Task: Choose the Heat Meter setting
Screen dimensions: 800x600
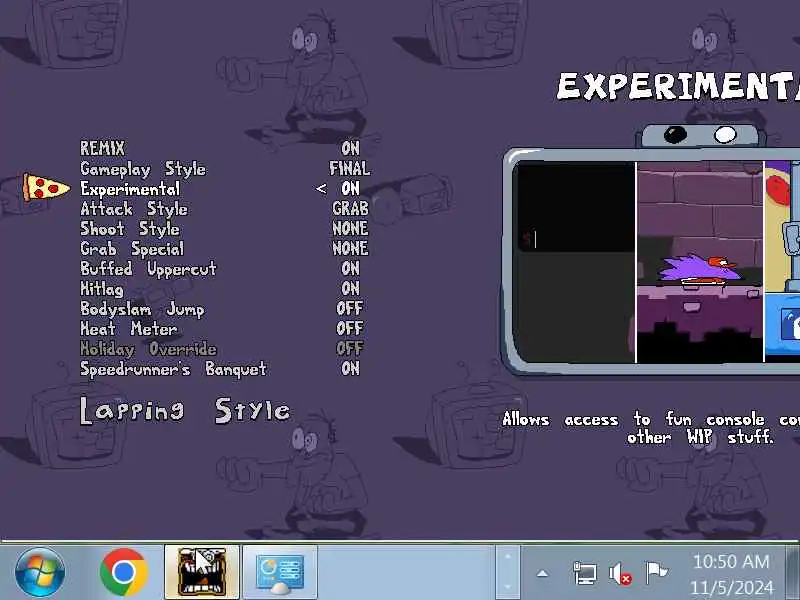Action: [x=129, y=329]
